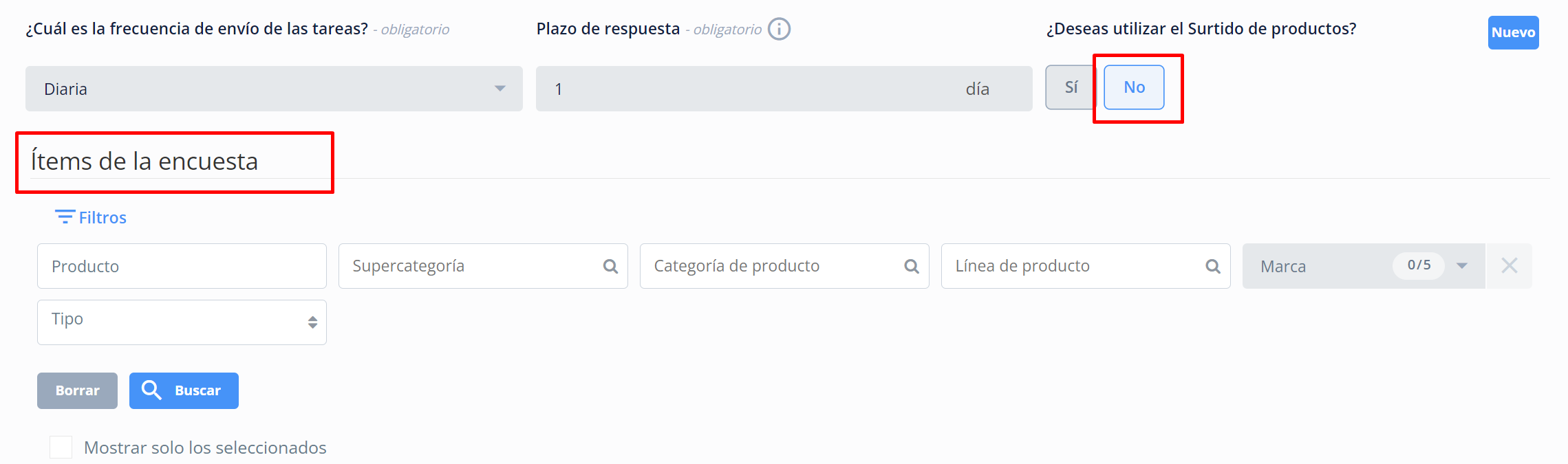Click the Categoría de producto search icon
The height and width of the screenshot is (464, 1568).
pos(912,266)
